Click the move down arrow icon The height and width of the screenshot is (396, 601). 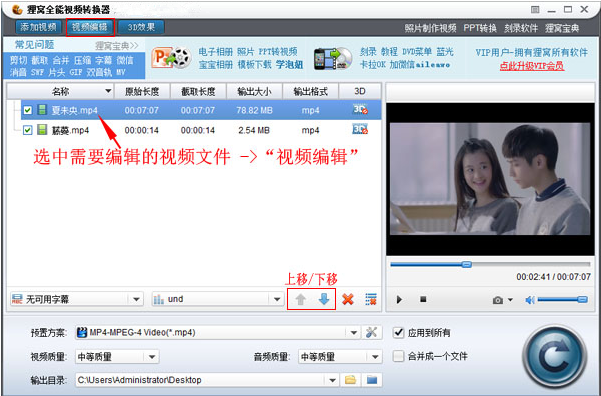(324, 299)
